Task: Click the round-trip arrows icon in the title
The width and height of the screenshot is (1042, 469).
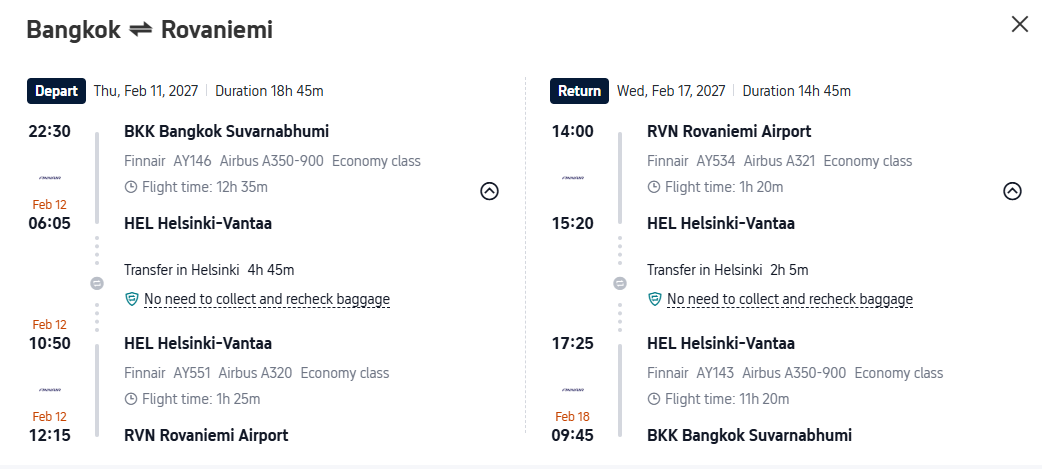Action: [x=141, y=30]
